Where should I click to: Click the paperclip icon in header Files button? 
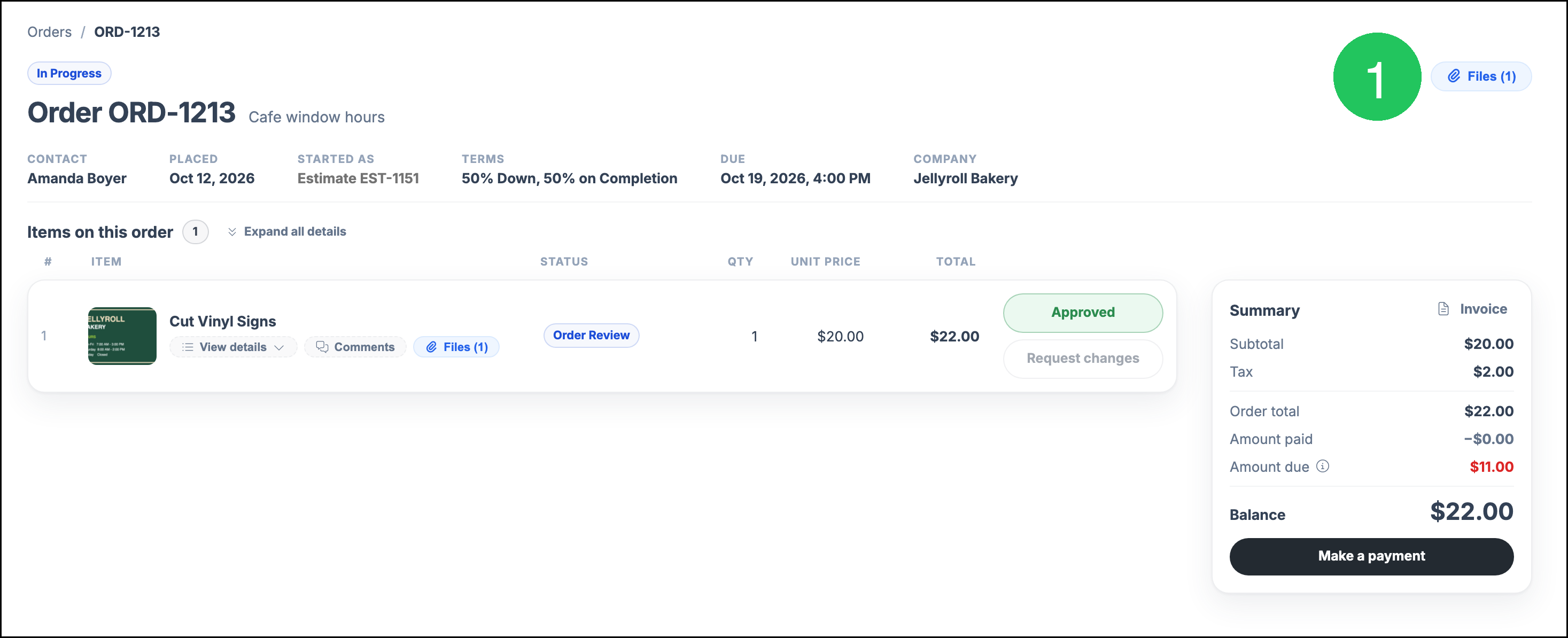(x=1454, y=76)
